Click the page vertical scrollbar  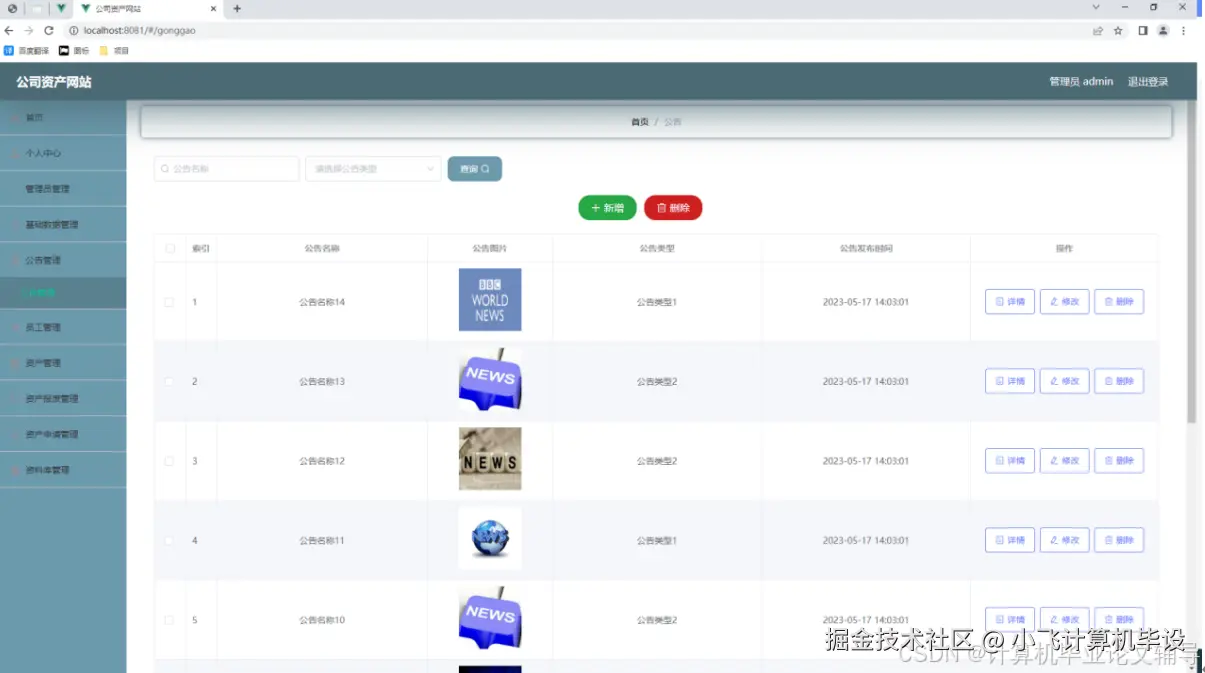1191,263
